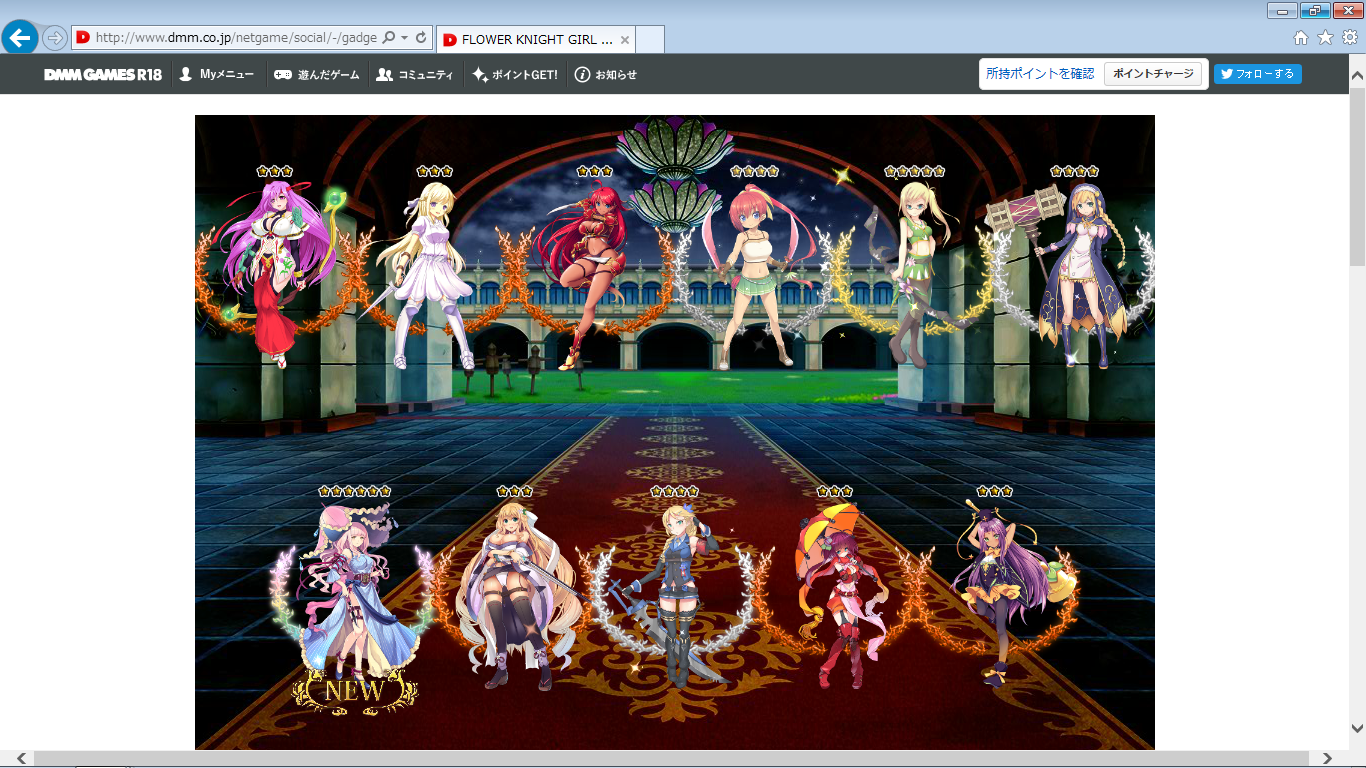Click the ポイントチャージ button
Viewport: 1366px width, 768px height.
(1153, 74)
